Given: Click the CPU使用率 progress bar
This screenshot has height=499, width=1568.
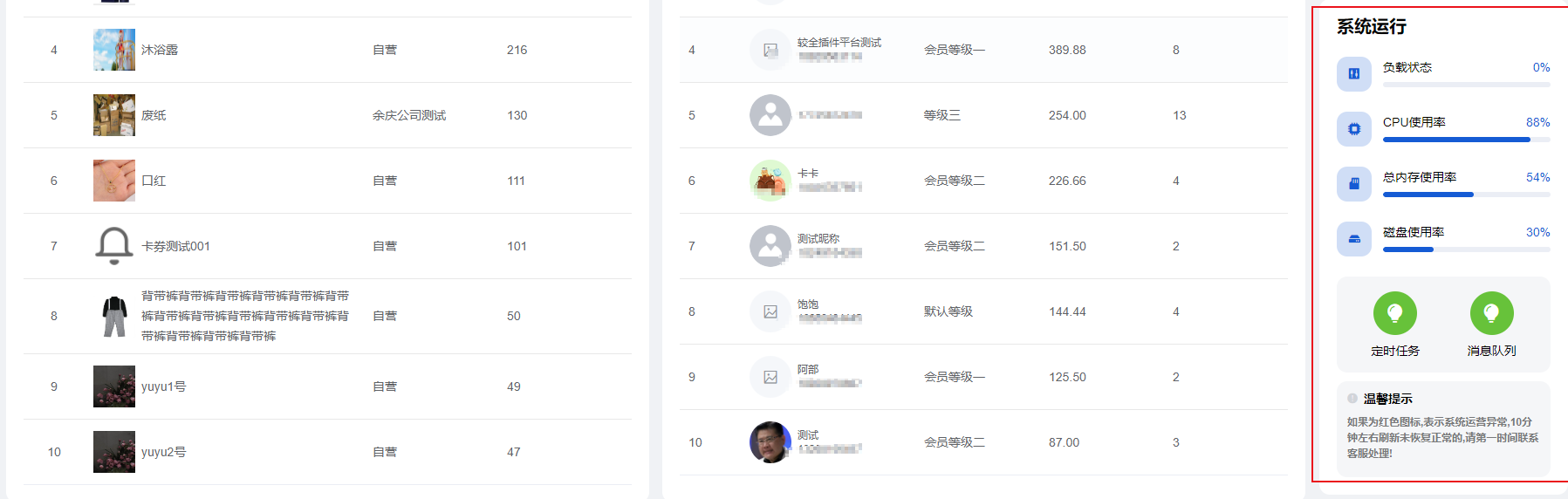Looking at the screenshot, I should pyautogui.click(x=1466, y=140).
